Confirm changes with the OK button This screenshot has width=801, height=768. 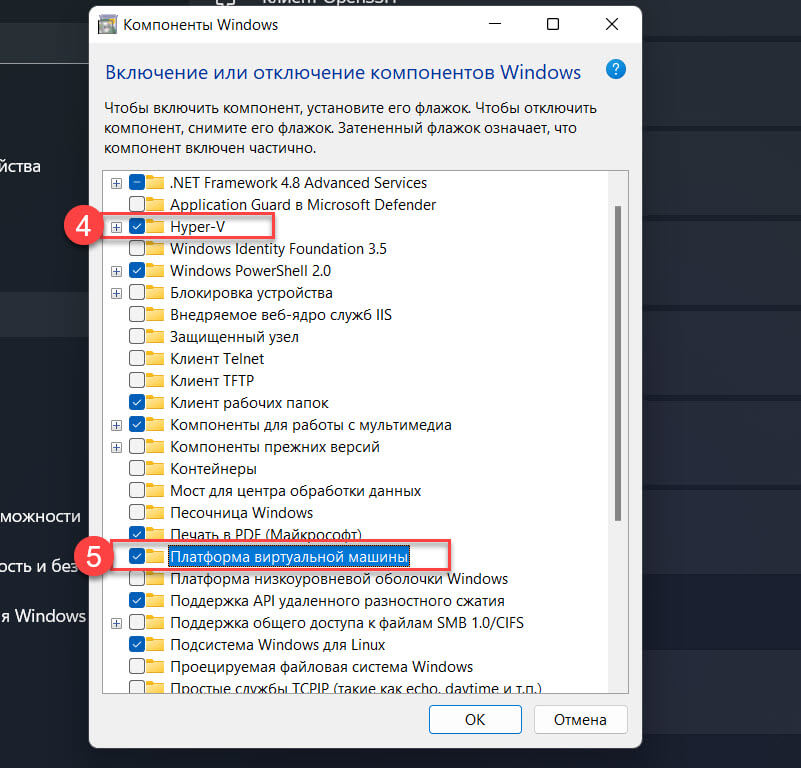[475, 719]
